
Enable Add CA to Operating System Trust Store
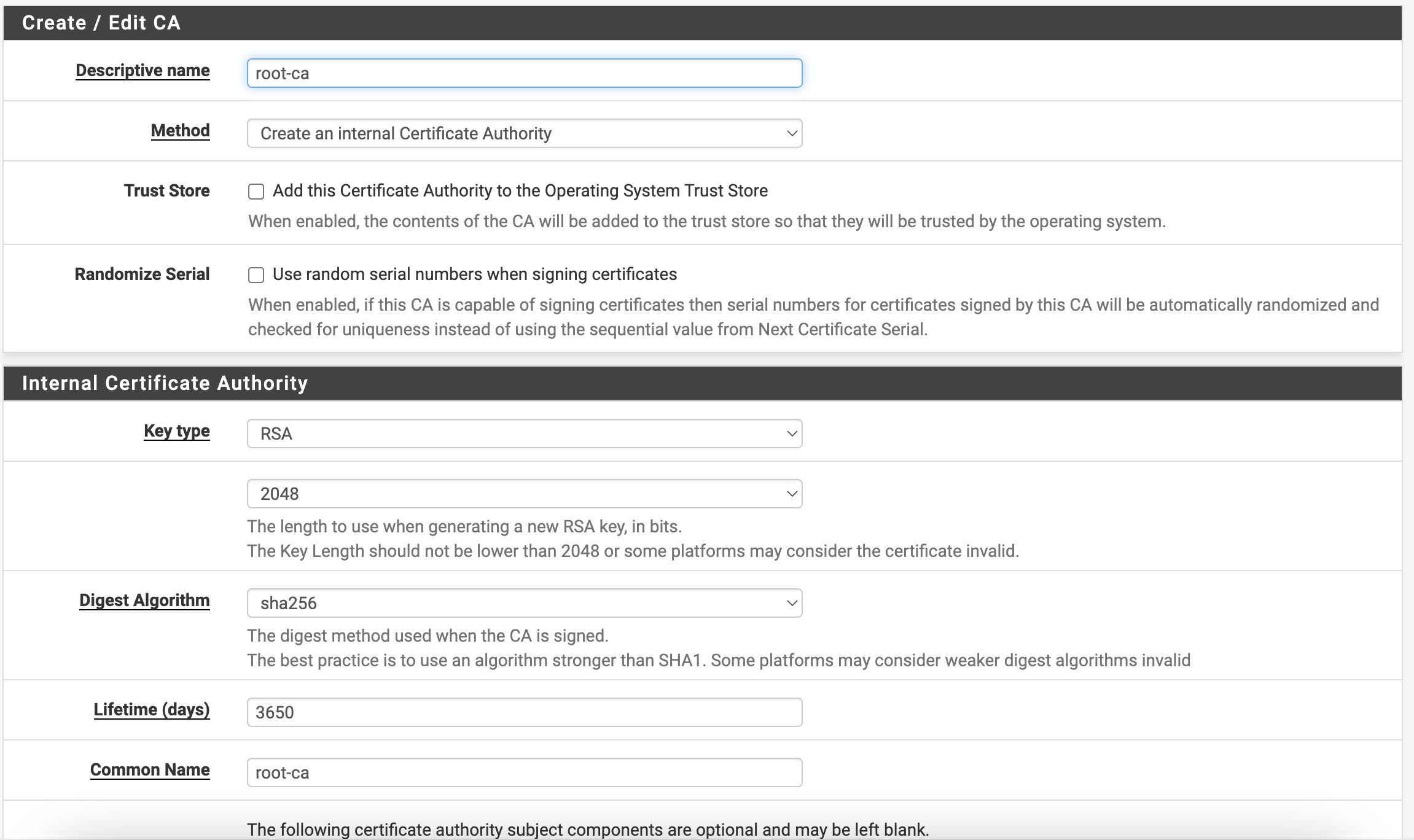256,192
